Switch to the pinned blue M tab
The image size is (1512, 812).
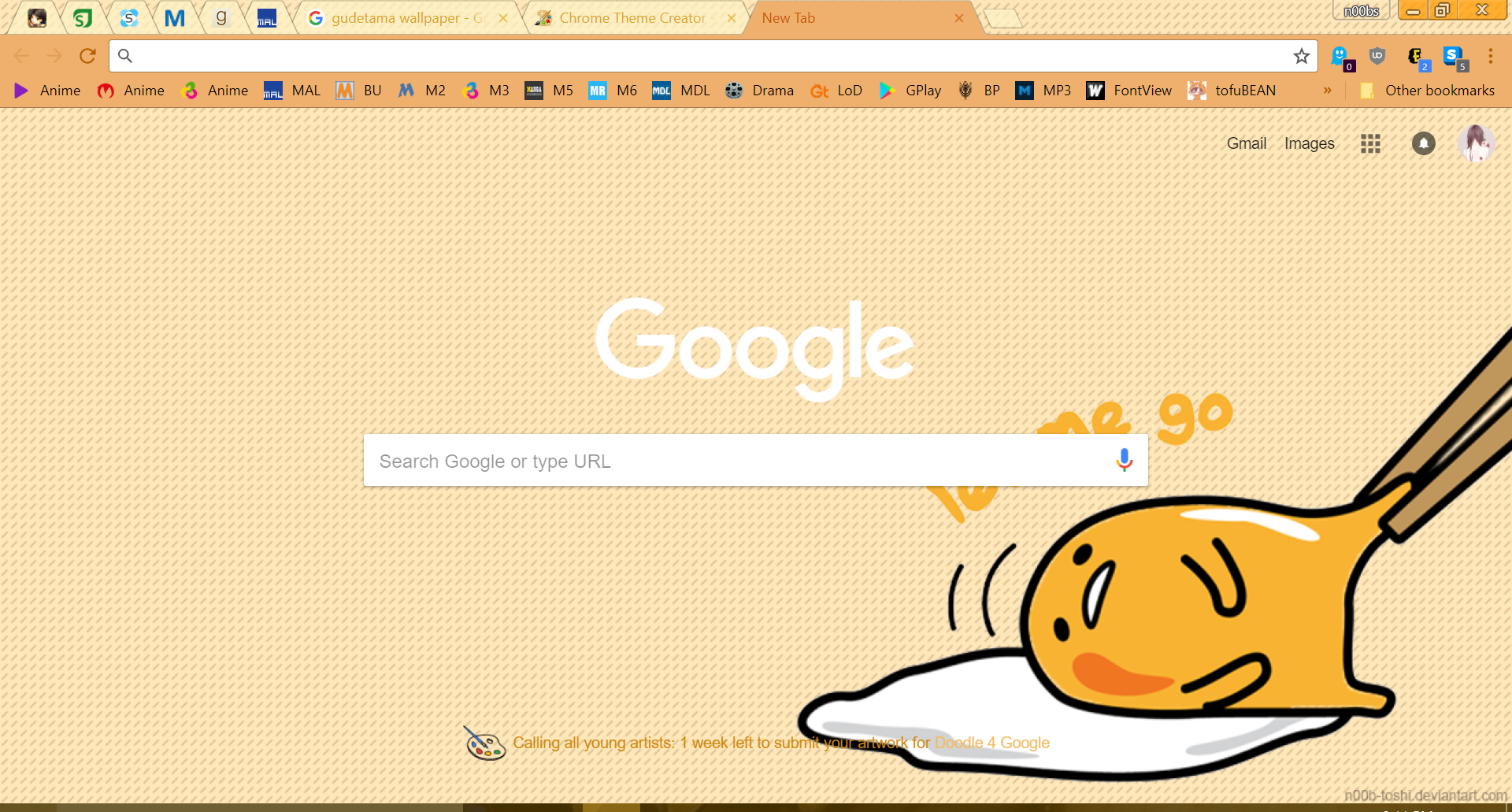click(x=175, y=18)
